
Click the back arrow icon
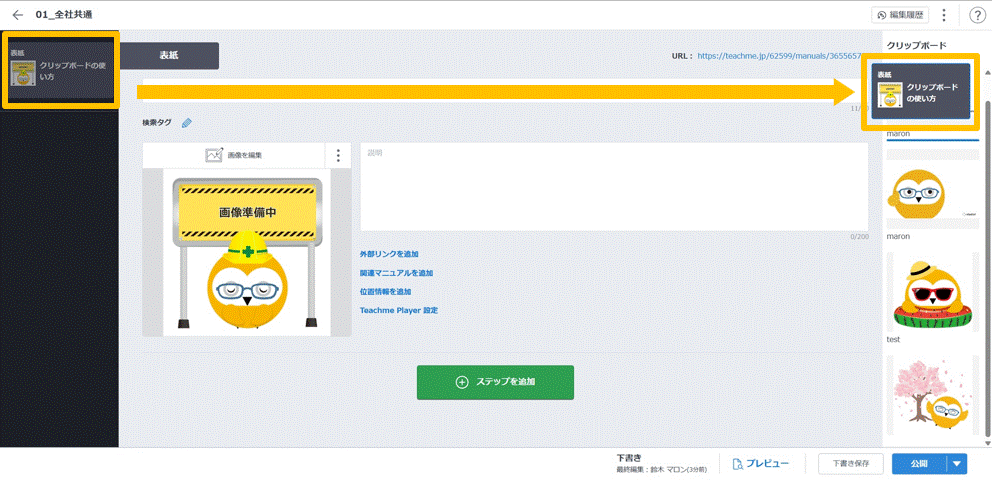click(x=17, y=15)
